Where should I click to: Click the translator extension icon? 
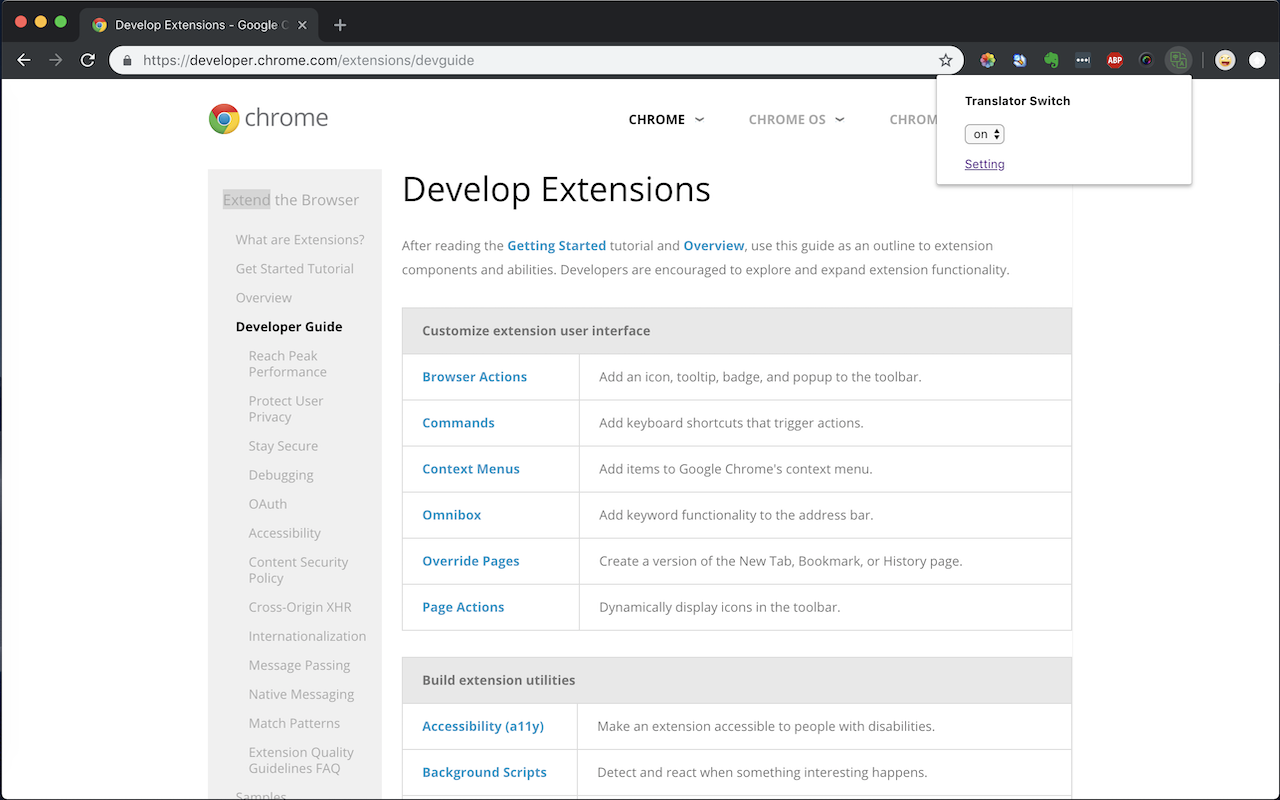(x=1179, y=60)
